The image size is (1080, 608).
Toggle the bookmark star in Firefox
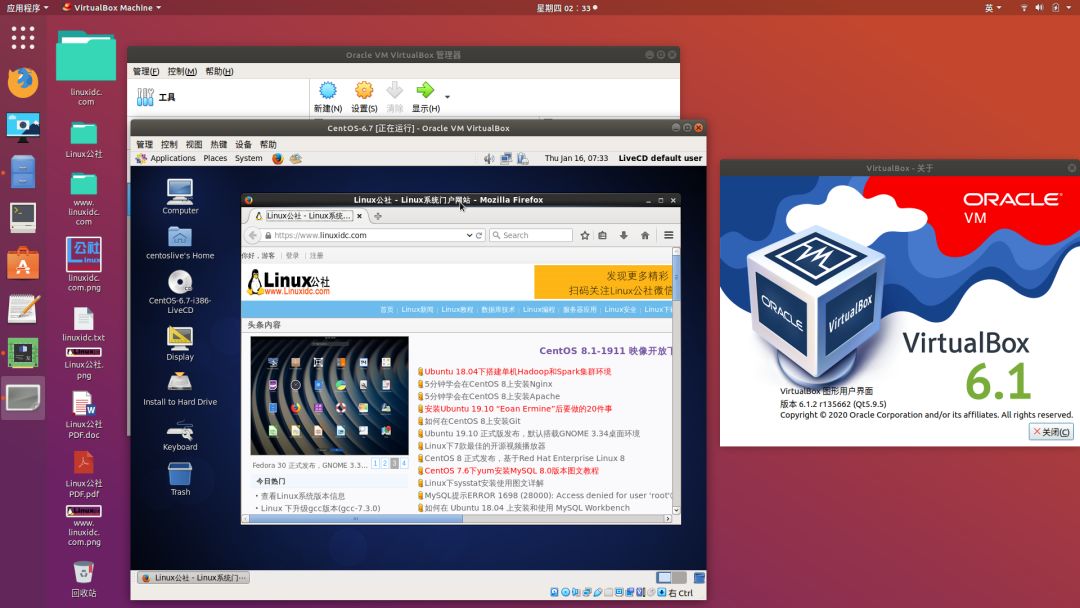coord(585,235)
